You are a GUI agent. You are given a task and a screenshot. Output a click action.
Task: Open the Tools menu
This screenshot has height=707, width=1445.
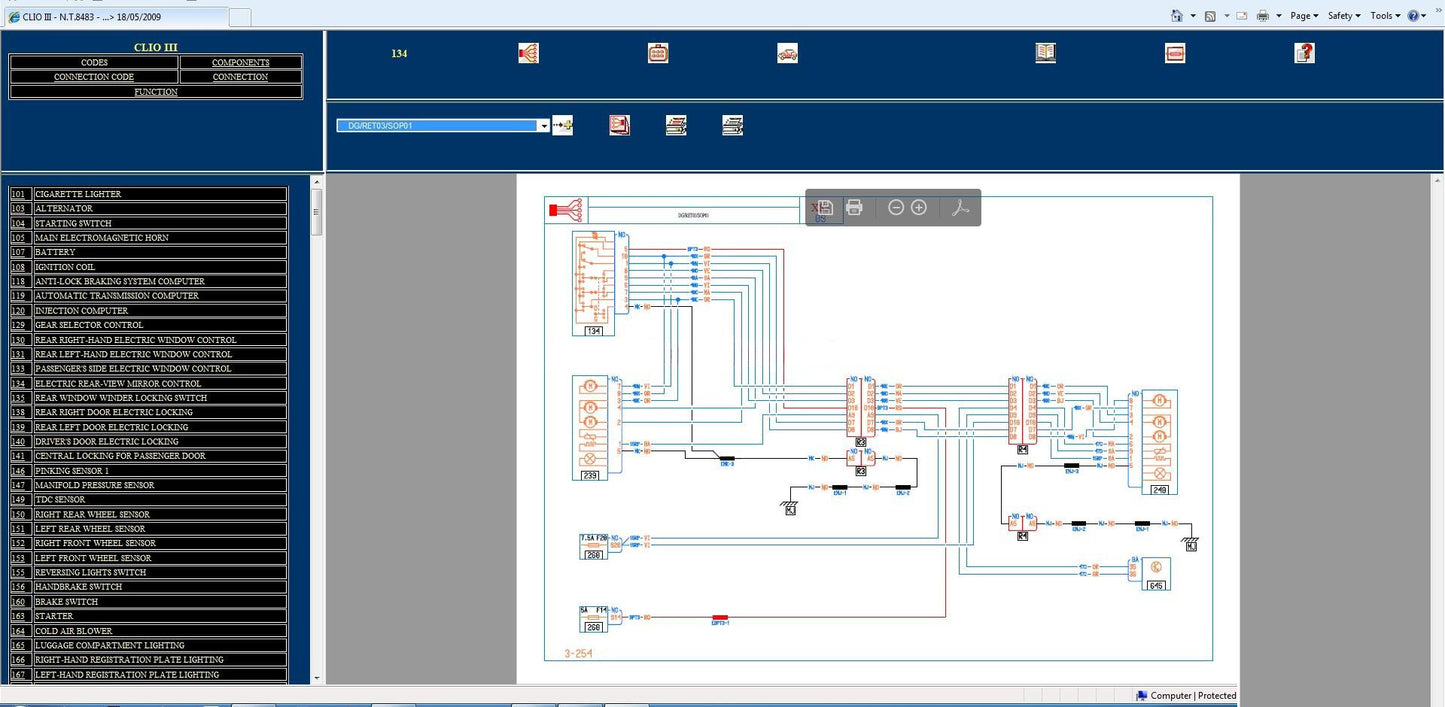point(1385,16)
